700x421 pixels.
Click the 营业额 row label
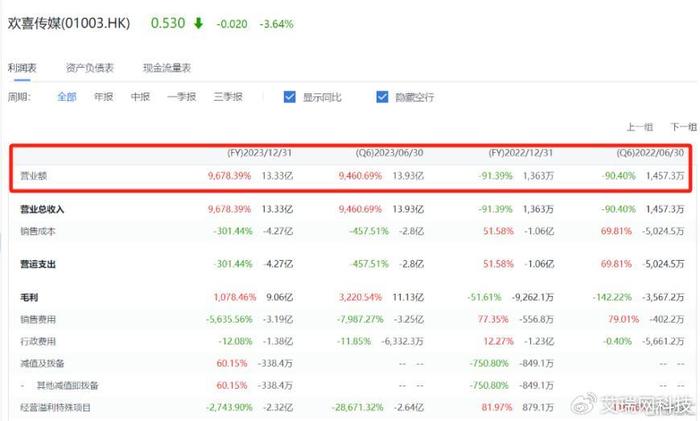pyautogui.click(x=33, y=176)
